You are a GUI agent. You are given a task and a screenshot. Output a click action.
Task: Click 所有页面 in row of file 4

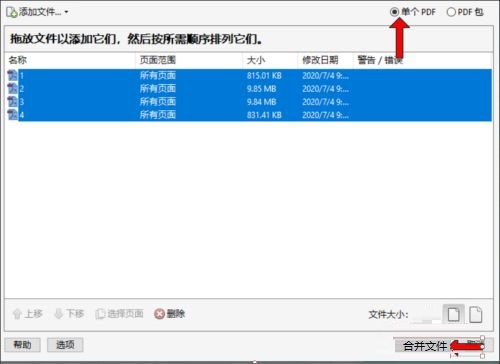coord(157,115)
